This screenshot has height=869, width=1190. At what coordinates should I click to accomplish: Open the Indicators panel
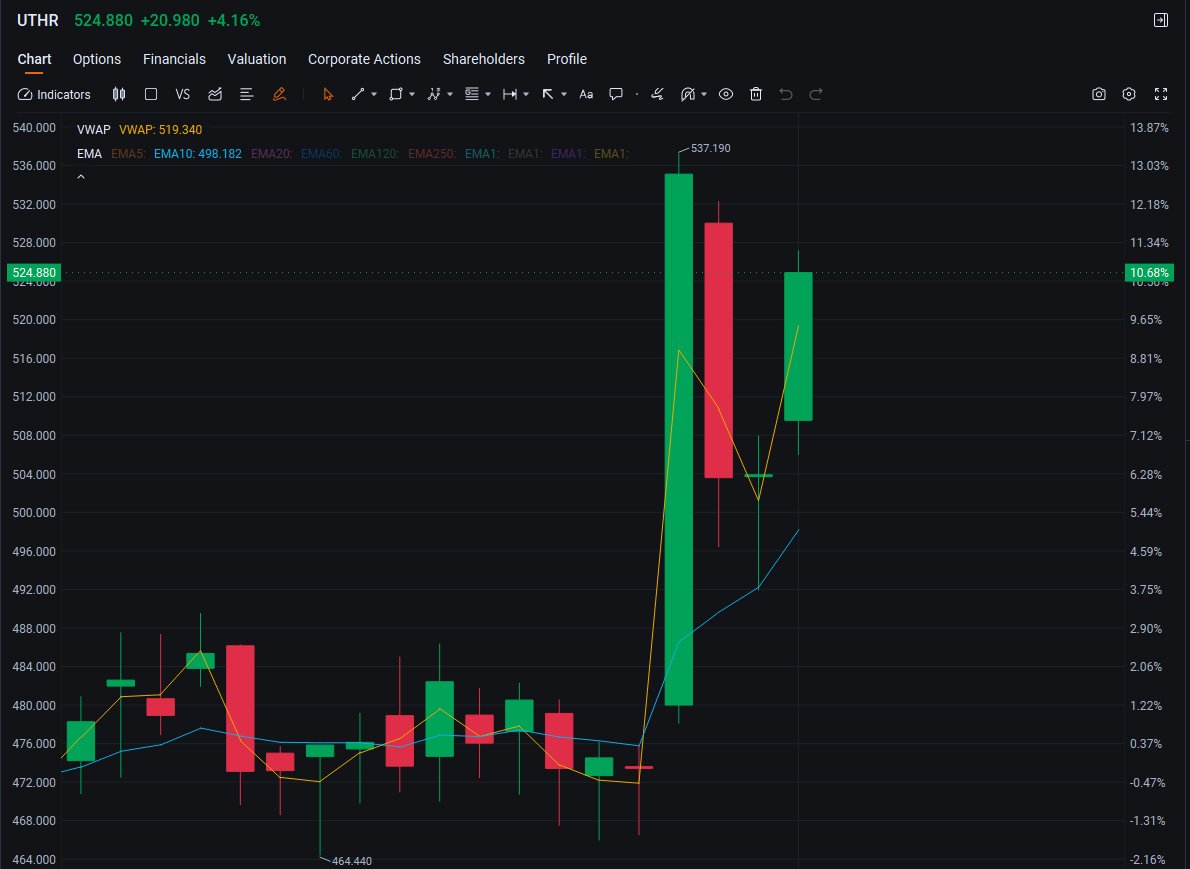[x=54, y=94]
